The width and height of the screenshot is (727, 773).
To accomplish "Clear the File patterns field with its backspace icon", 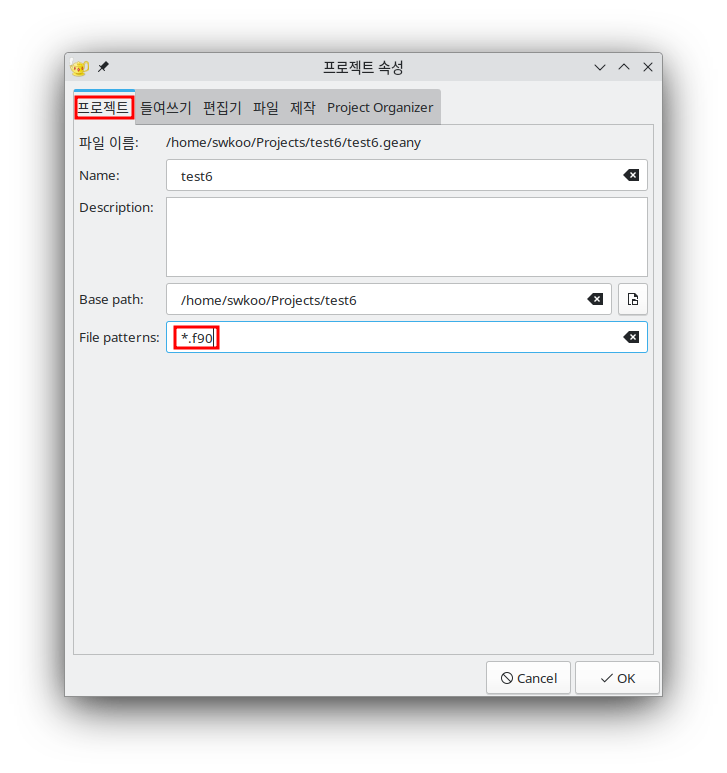I will [631, 337].
